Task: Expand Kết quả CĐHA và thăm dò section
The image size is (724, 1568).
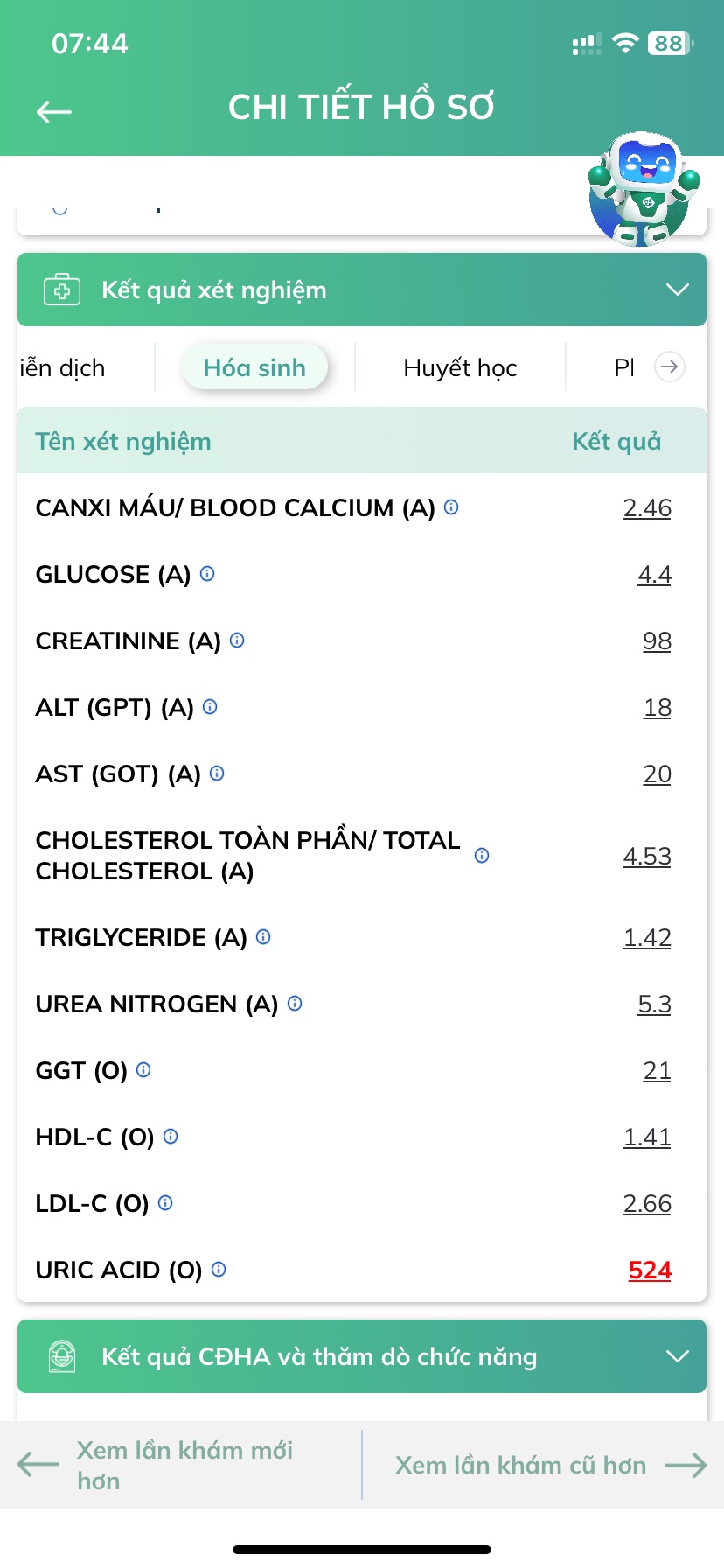Action: 678,1356
